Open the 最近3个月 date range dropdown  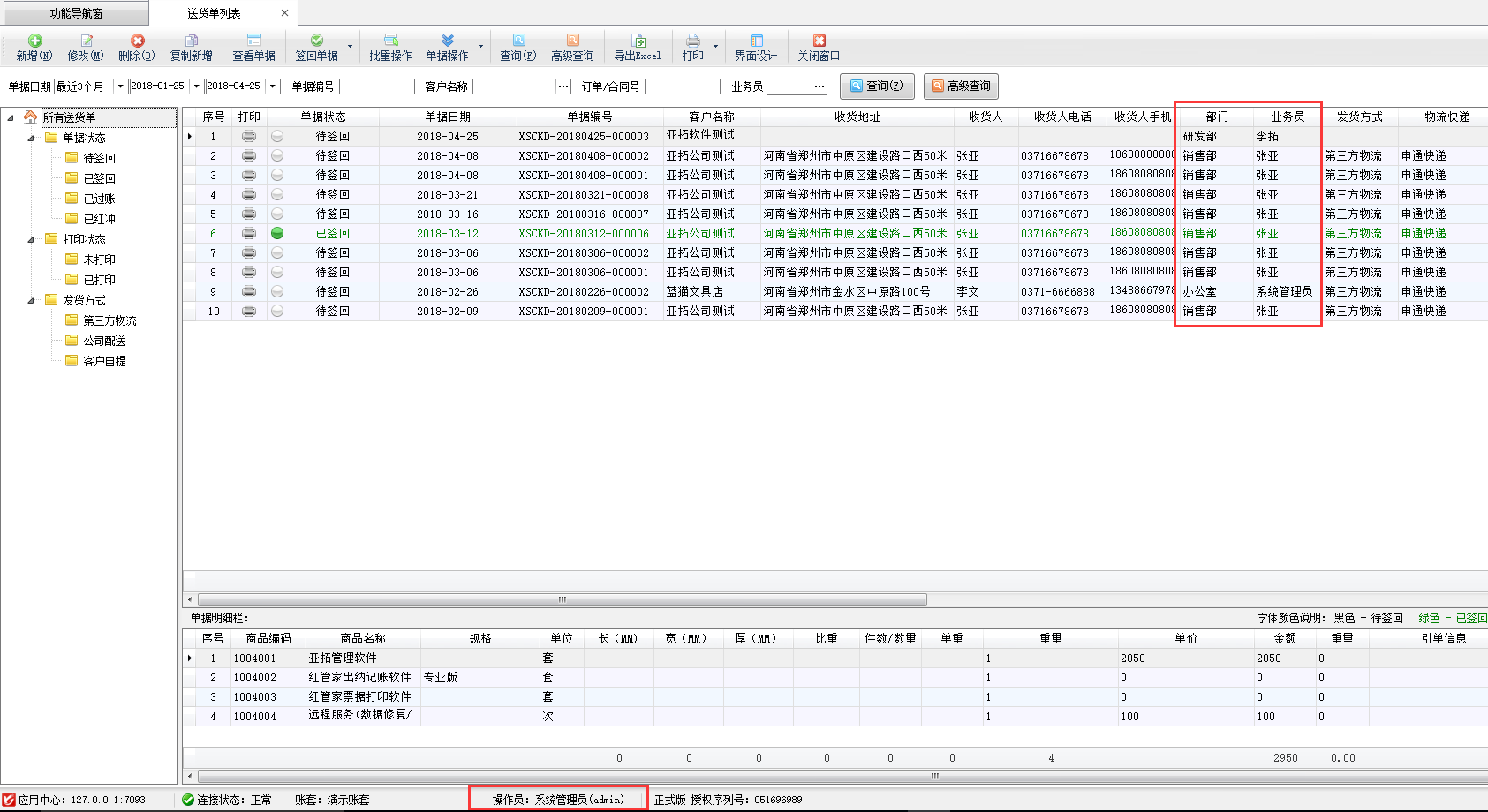pyautogui.click(x=121, y=86)
